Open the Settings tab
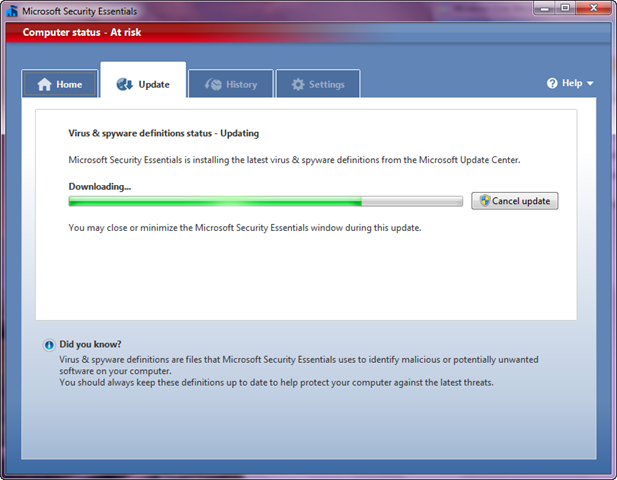The width and height of the screenshot is (617, 480). click(318, 85)
